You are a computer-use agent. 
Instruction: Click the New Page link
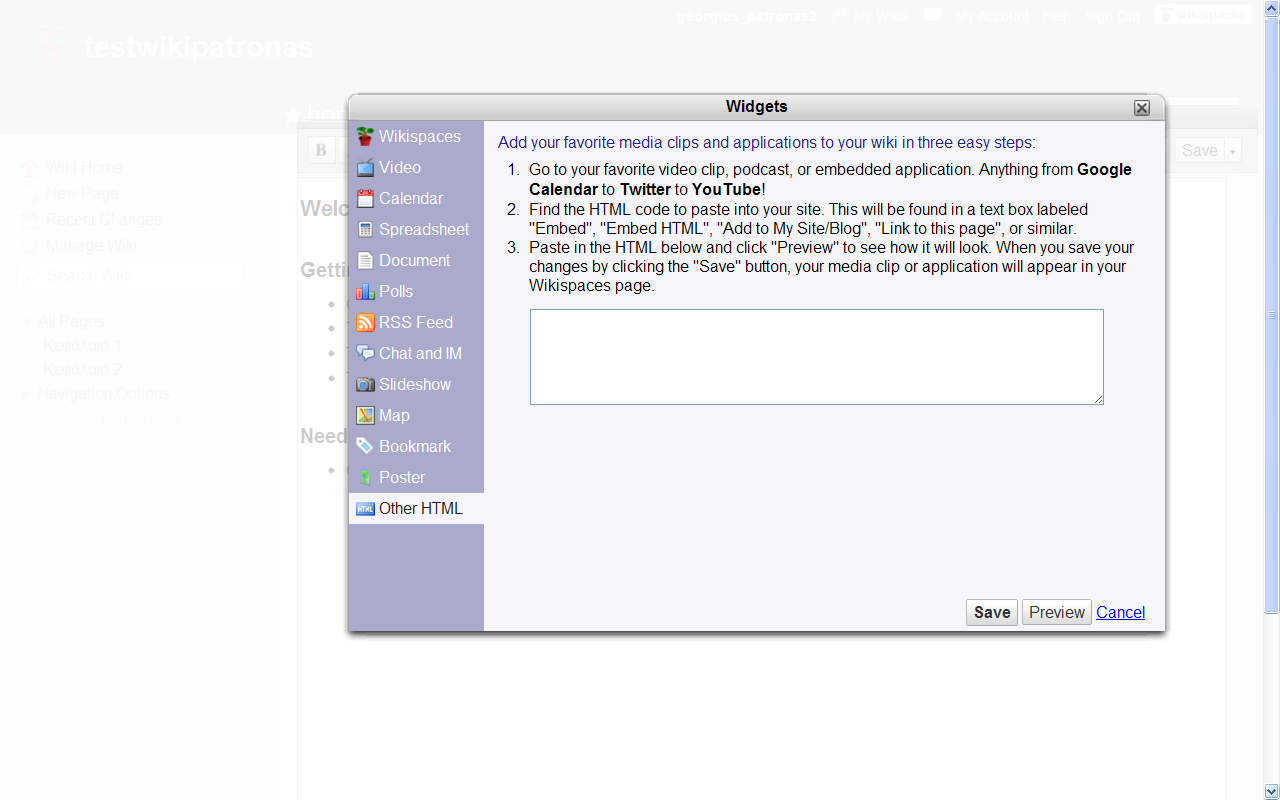(x=82, y=193)
